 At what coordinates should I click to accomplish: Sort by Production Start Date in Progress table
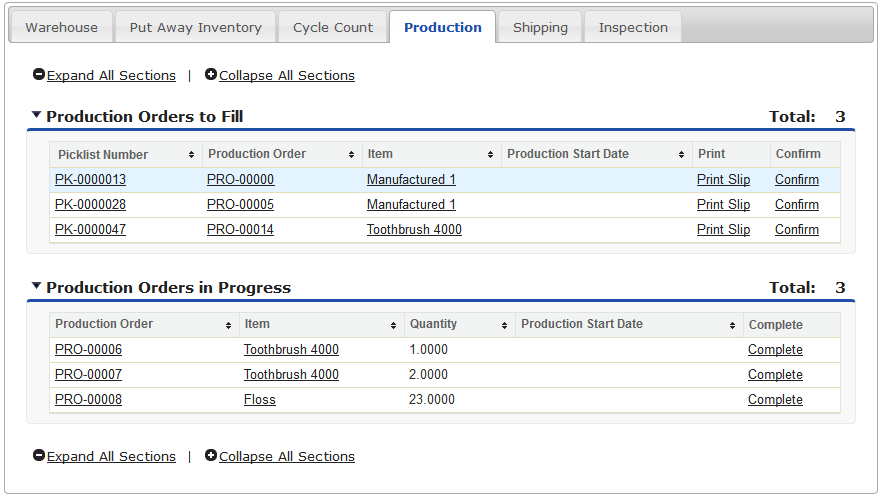click(732, 325)
